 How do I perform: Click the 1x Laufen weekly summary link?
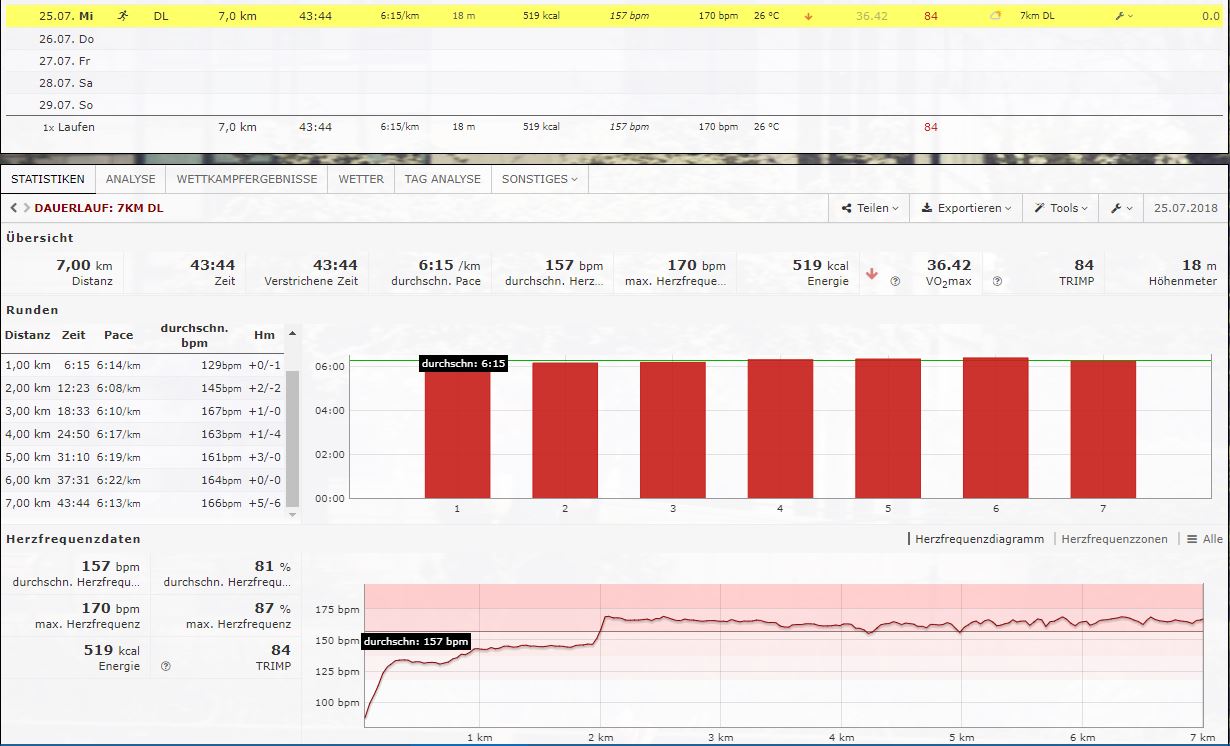tap(68, 127)
